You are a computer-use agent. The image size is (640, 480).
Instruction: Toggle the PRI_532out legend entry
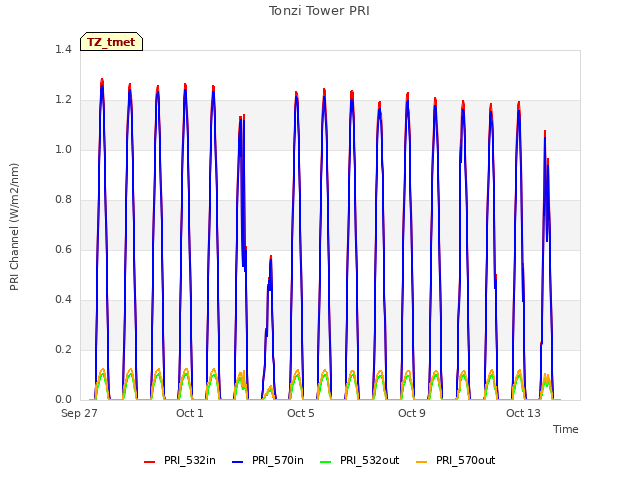point(360,461)
